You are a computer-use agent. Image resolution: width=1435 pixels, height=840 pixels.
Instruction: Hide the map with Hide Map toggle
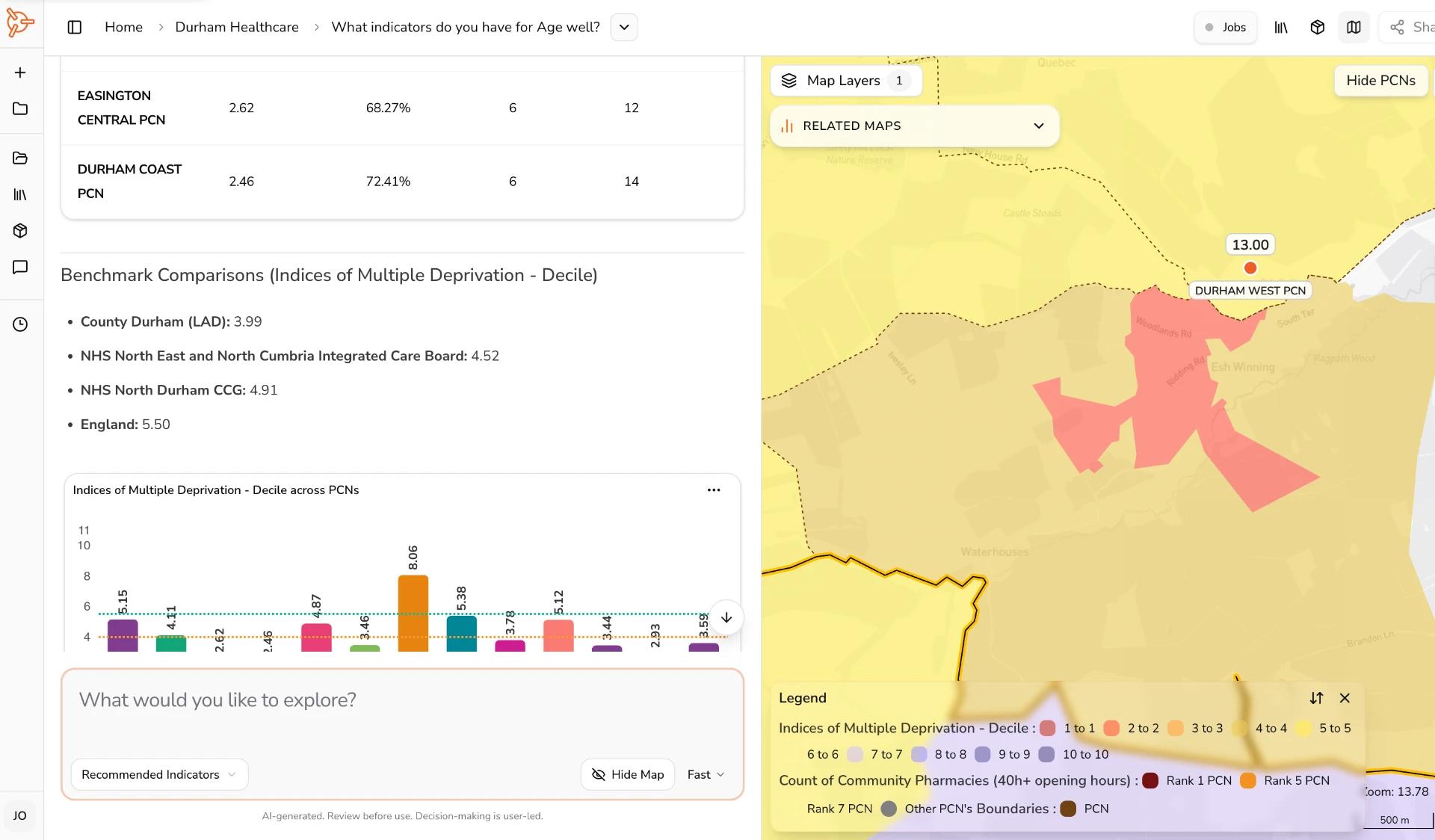(x=628, y=774)
